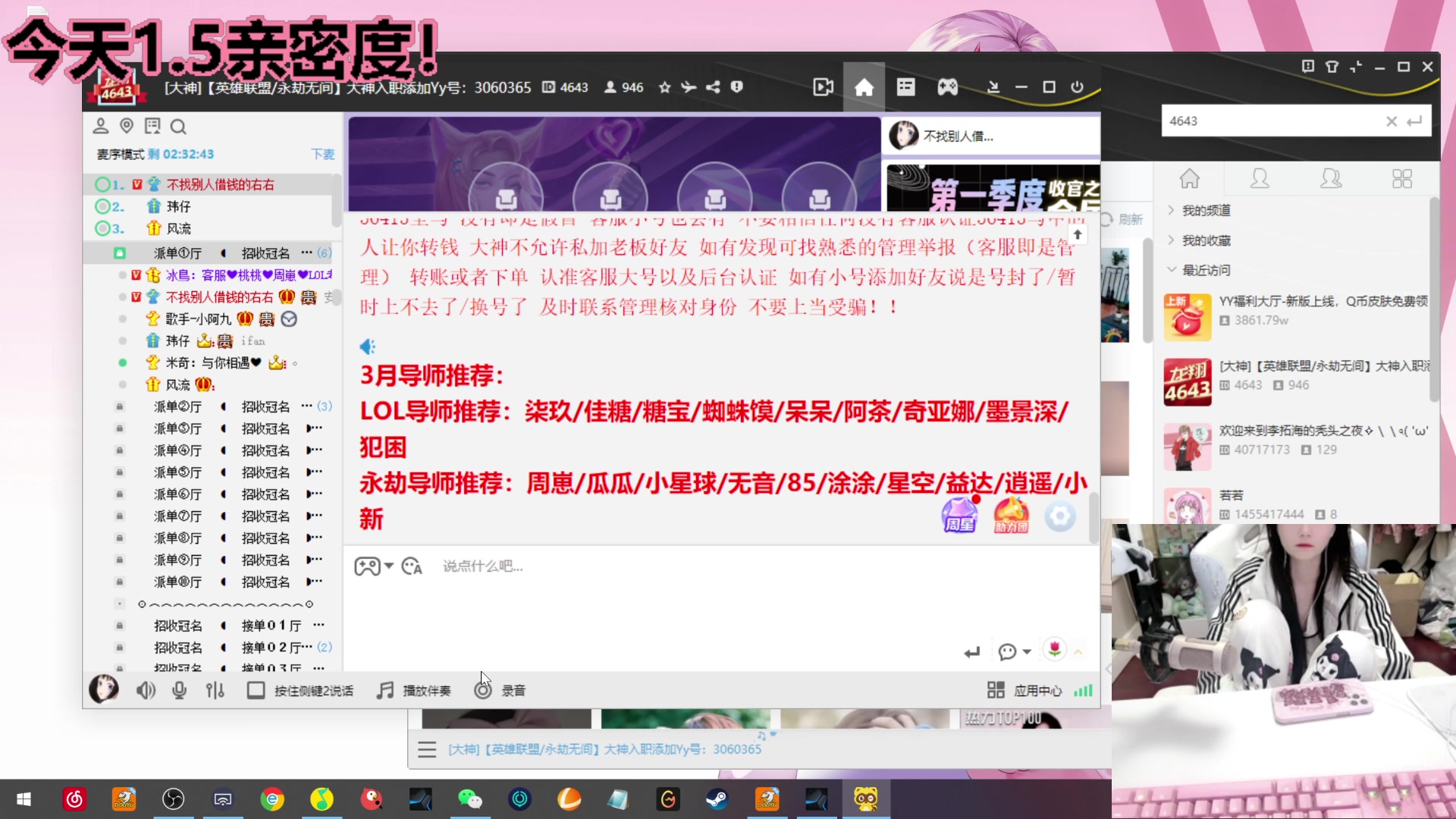Click the 刷新 refresh button
The width and height of the screenshot is (1456, 819).
(x=1128, y=219)
